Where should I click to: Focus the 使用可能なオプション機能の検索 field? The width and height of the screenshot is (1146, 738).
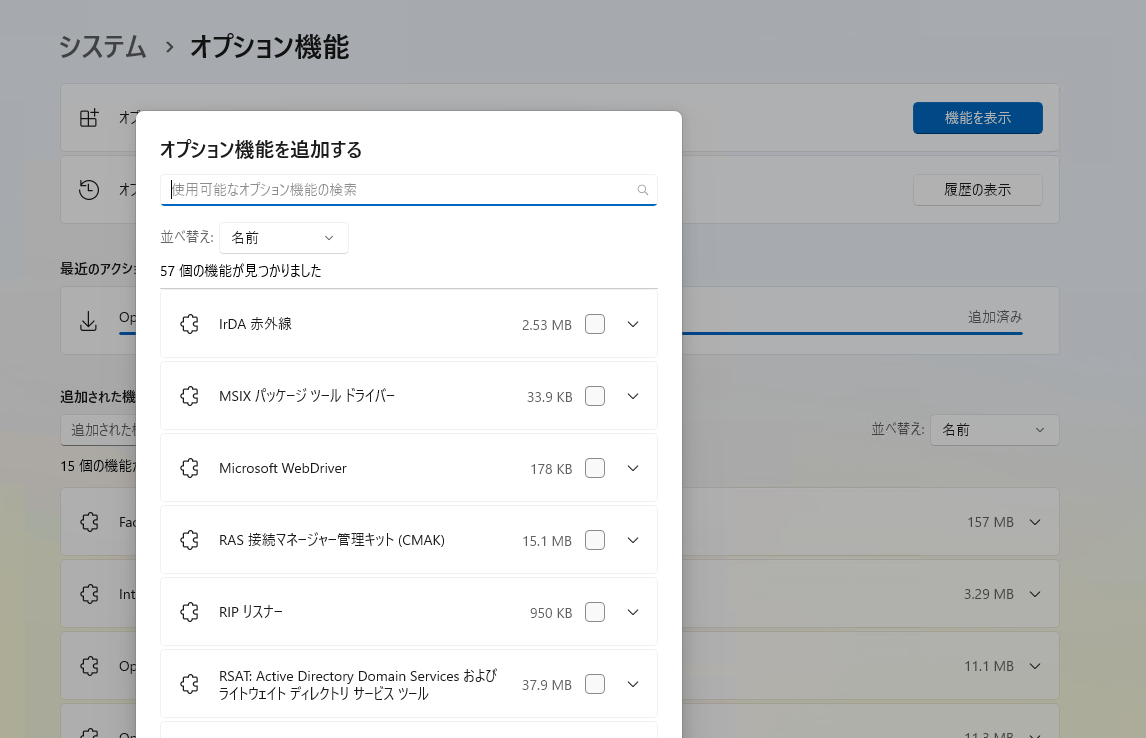click(409, 190)
